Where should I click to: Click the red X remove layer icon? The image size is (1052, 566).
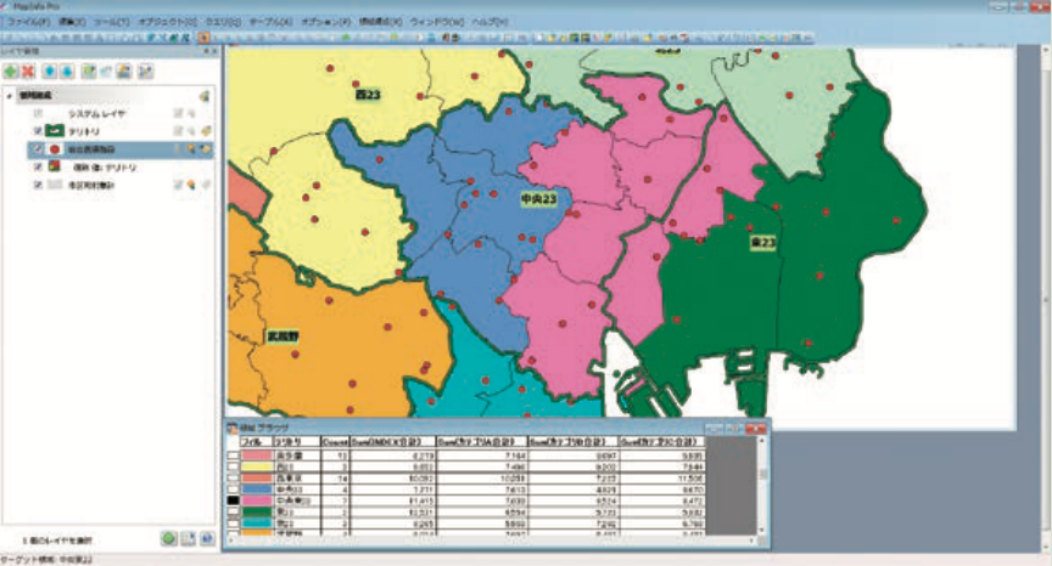[28, 72]
